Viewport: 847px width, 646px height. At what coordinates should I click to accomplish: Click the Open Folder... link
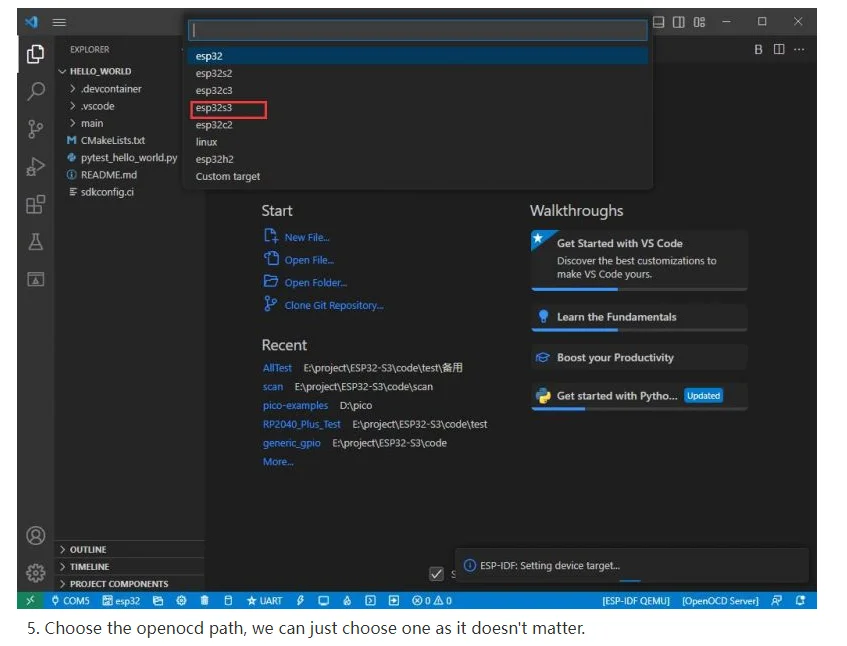(315, 282)
